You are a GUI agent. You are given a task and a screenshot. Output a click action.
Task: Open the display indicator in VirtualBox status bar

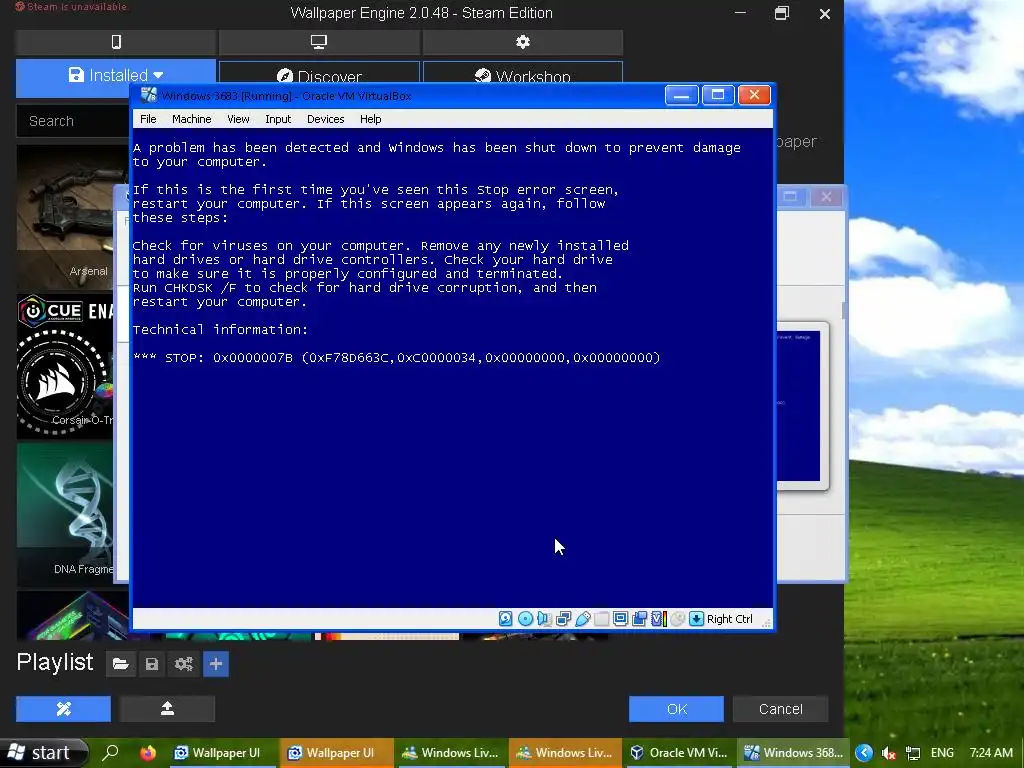[x=620, y=618]
